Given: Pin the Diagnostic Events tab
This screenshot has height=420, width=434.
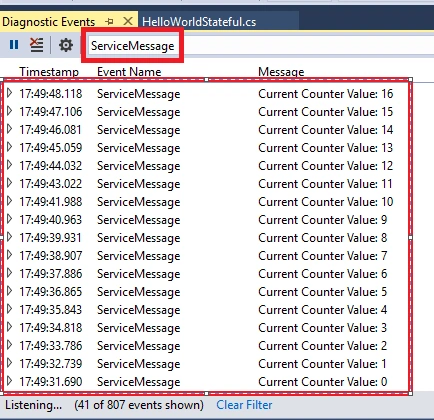Looking at the screenshot, I should (x=109, y=22).
